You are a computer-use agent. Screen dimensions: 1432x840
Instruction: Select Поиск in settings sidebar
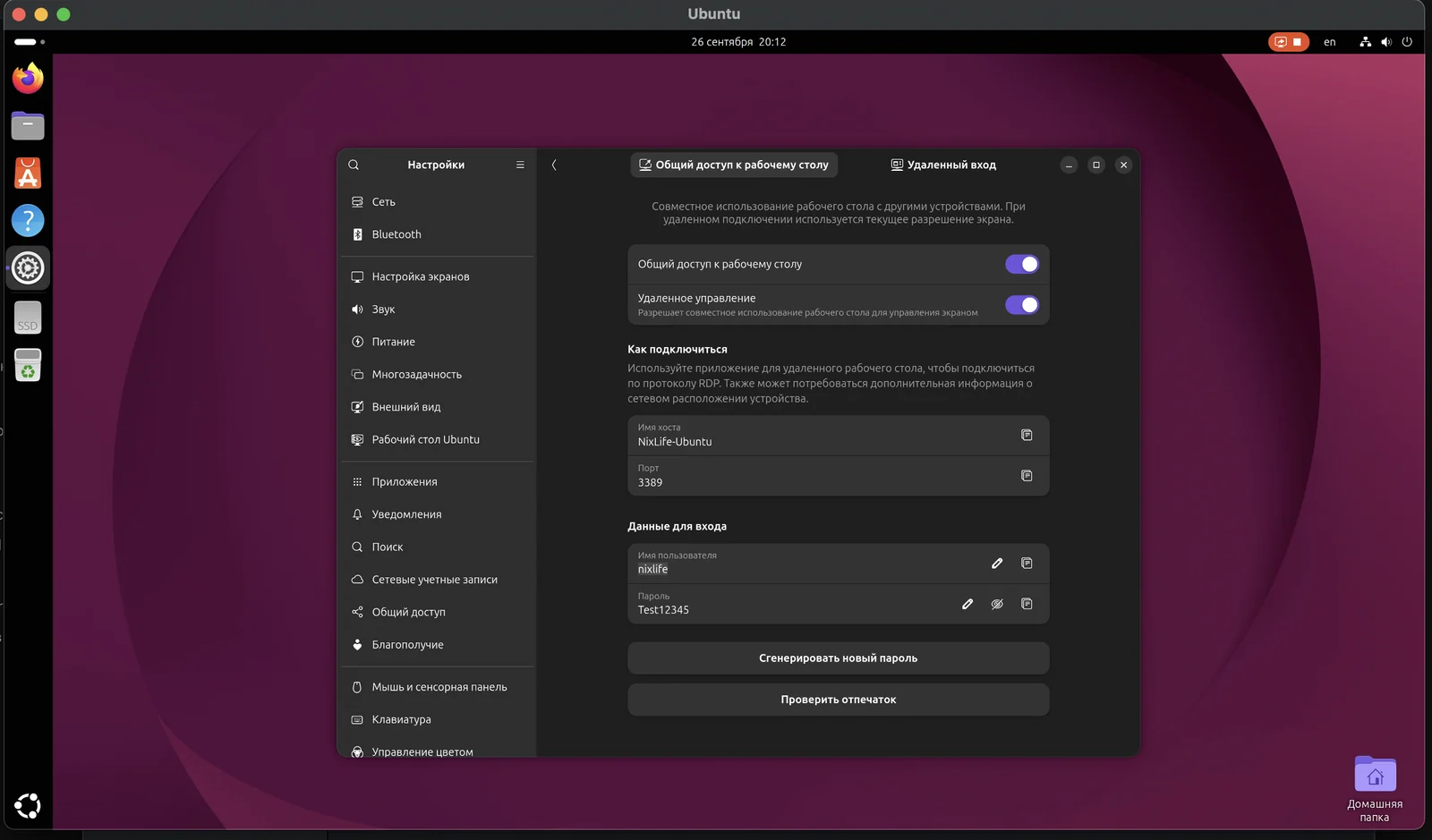[x=437, y=547]
